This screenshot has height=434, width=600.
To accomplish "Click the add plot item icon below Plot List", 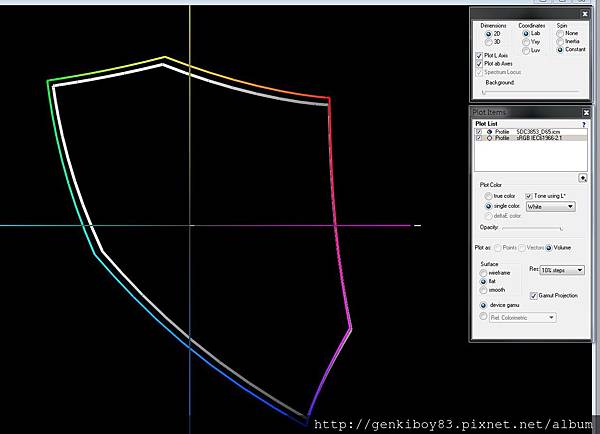I will tap(583, 178).
